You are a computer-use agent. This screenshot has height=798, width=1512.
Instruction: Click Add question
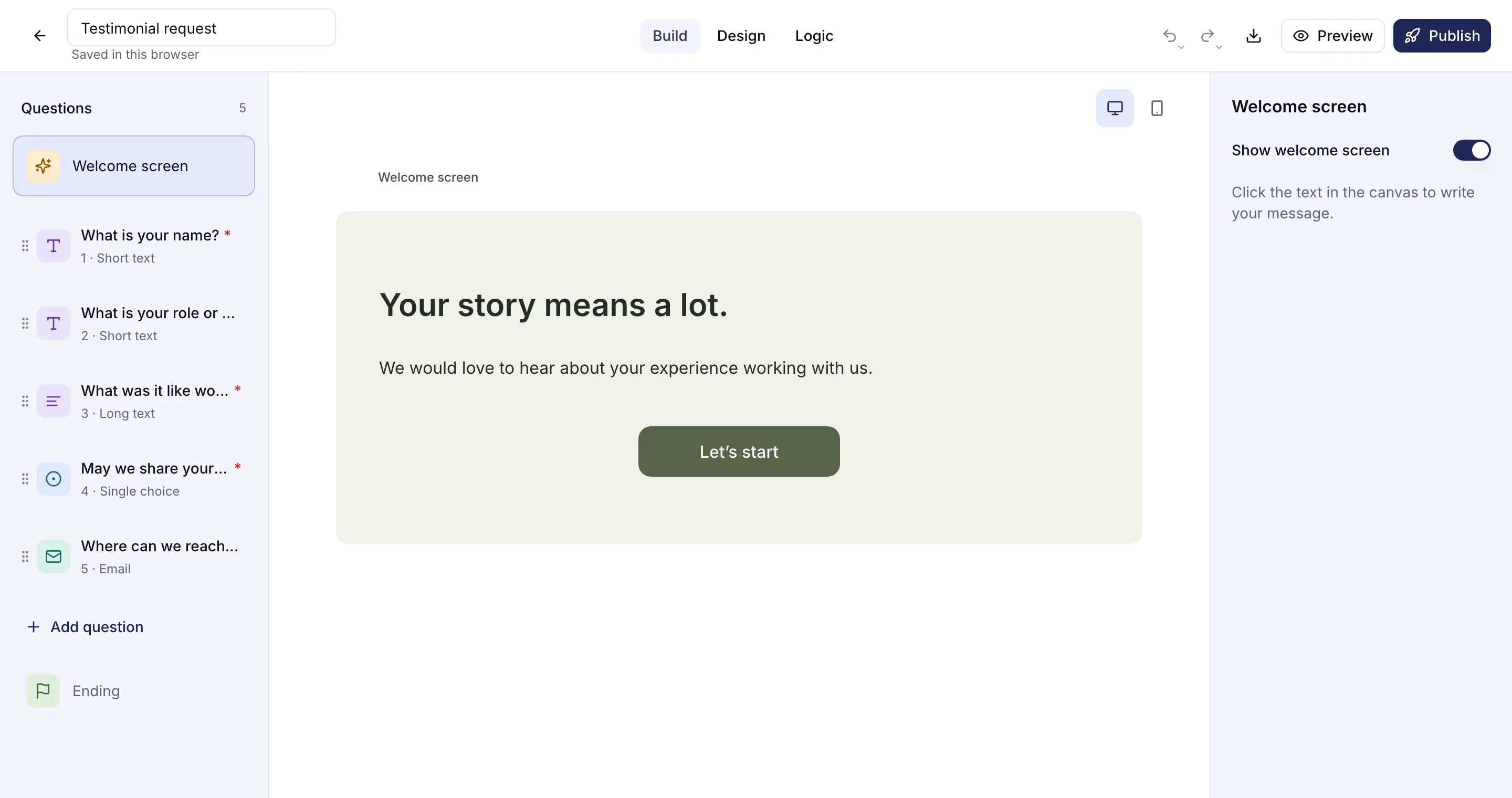[85, 627]
